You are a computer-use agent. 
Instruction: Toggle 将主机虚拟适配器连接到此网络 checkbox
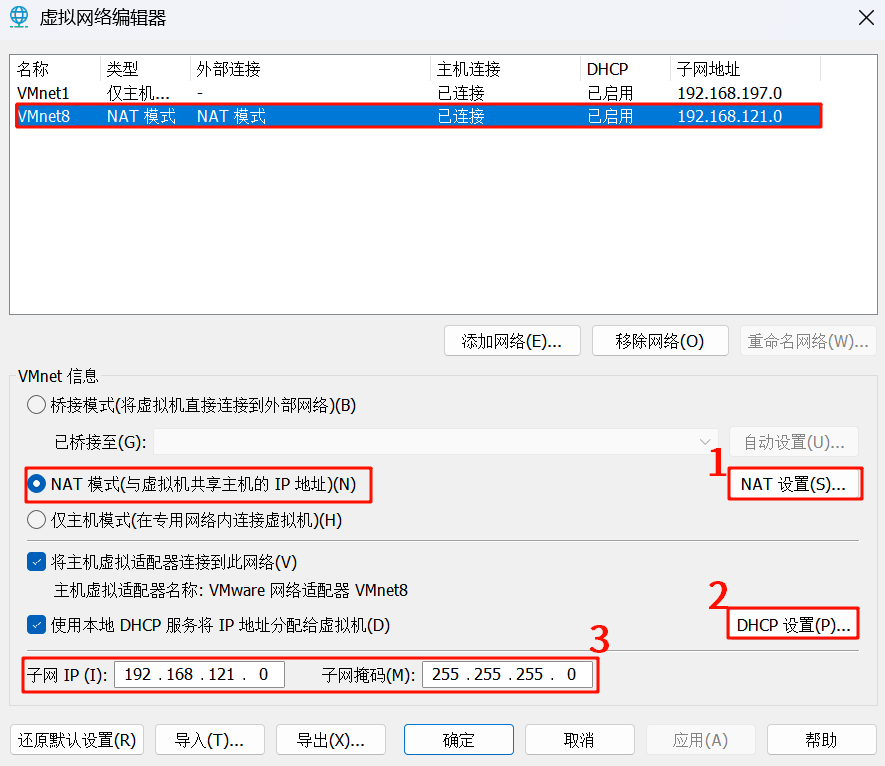(36, 562)
